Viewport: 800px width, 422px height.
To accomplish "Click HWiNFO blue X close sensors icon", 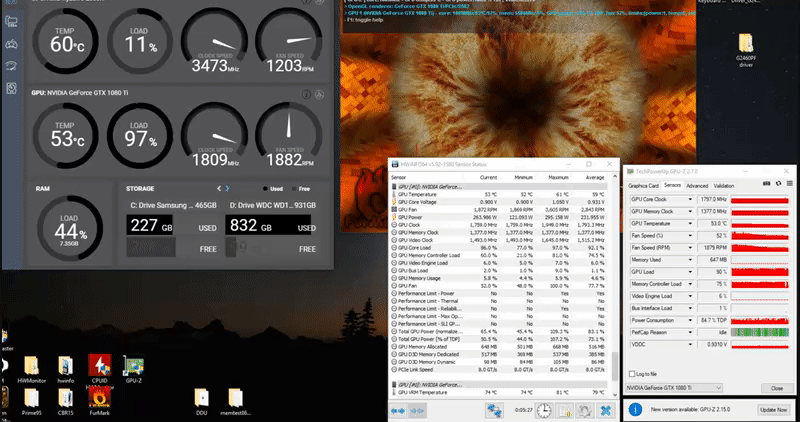I will click(606, 410).
